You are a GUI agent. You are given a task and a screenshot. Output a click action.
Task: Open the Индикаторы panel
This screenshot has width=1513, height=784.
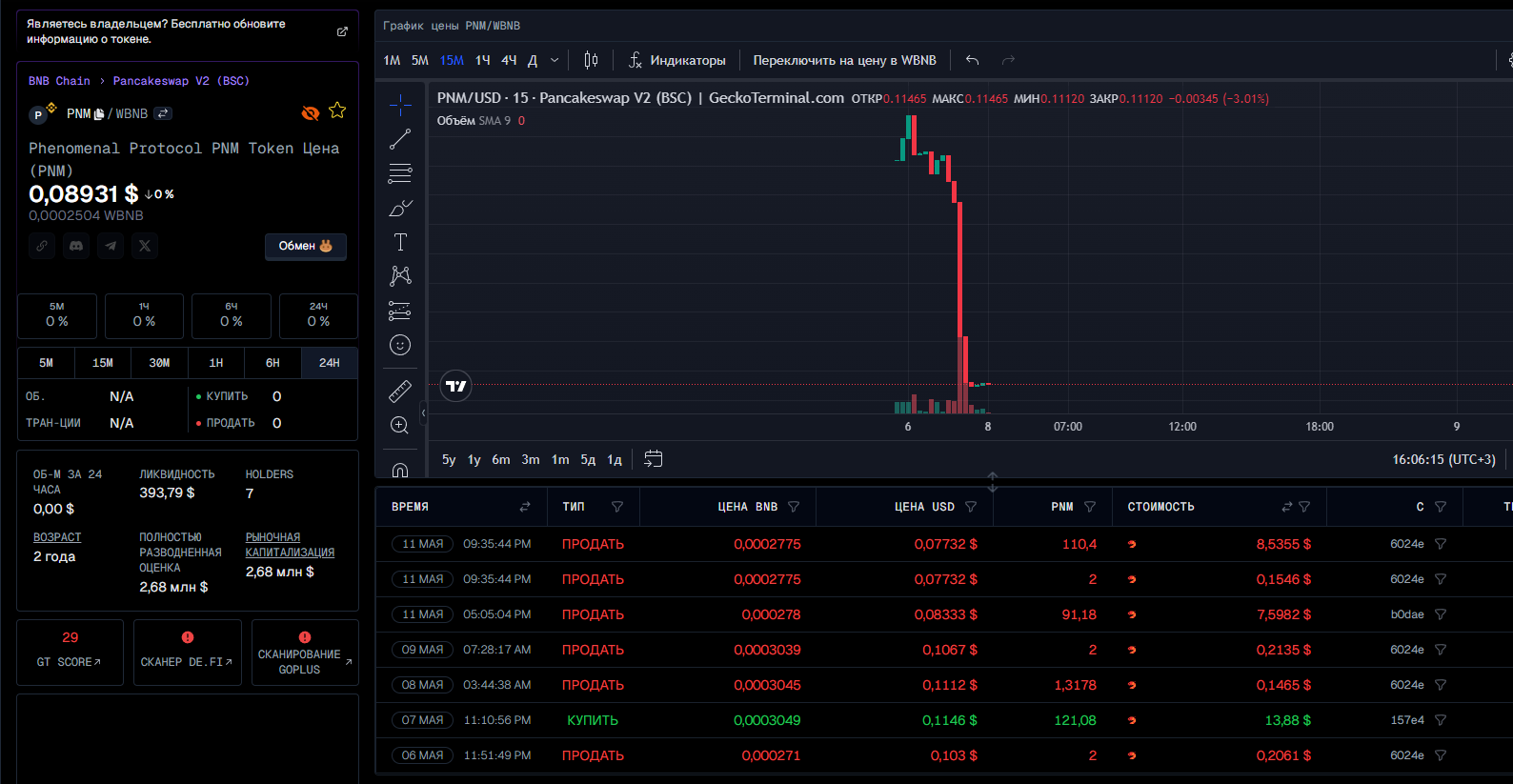pos(676,60)
